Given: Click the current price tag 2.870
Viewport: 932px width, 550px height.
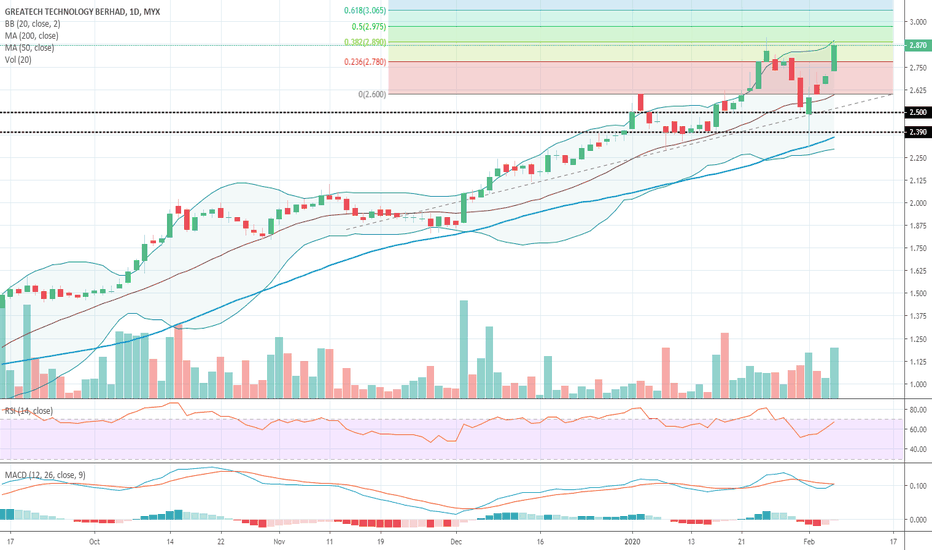Looking at the screenshot, I should pos(918,45).
